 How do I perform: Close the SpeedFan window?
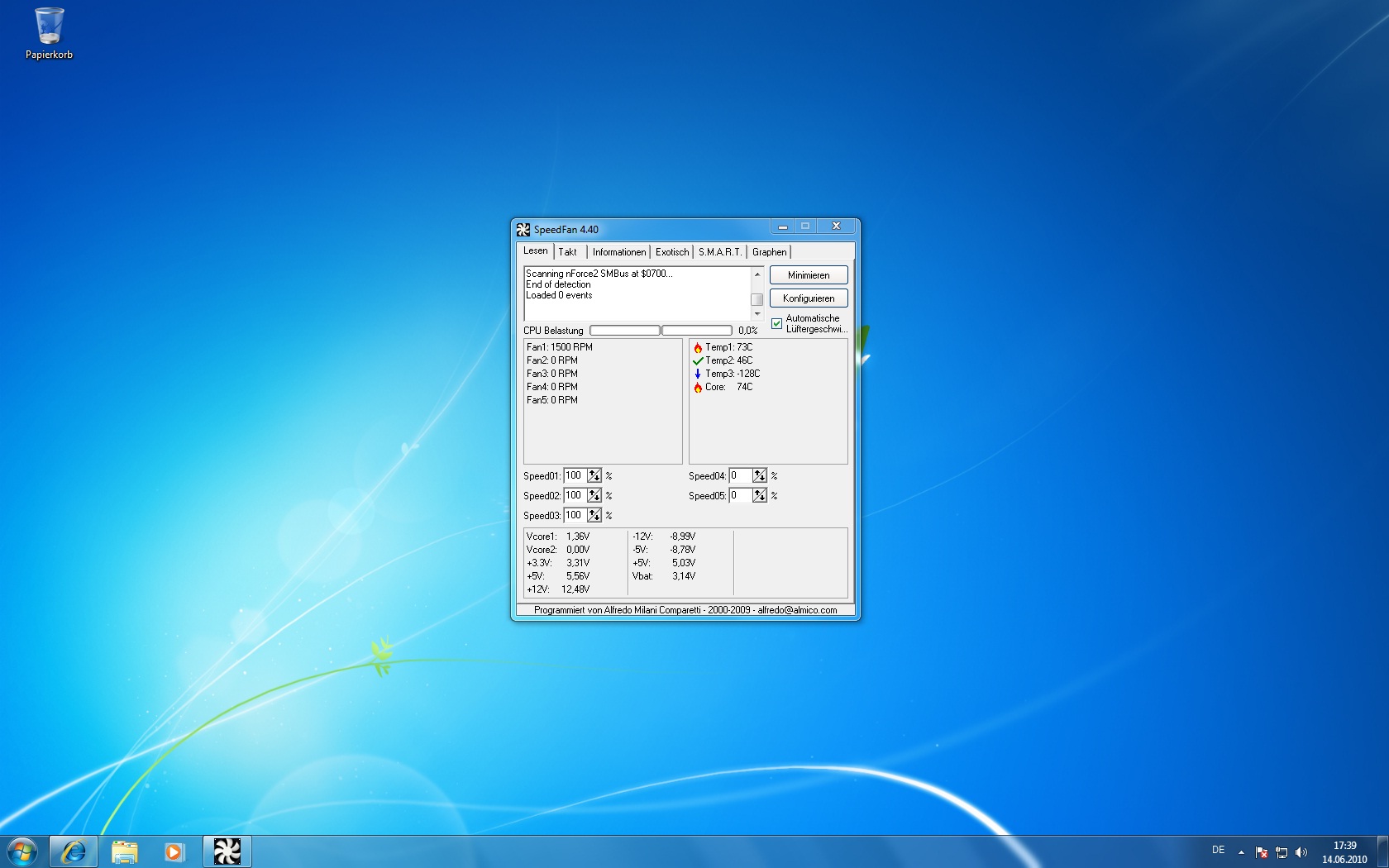coord(836,226)
